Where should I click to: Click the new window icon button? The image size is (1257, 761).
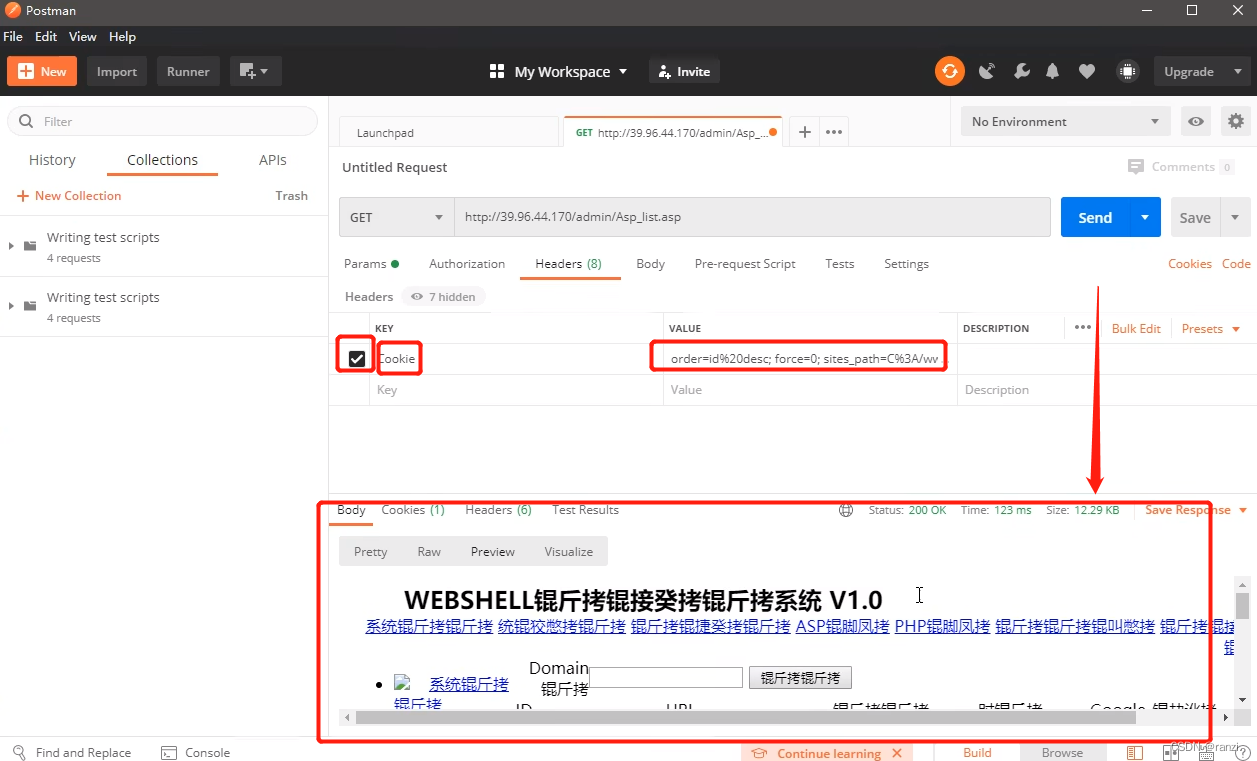pyautogui.click(x=255, y=71)
